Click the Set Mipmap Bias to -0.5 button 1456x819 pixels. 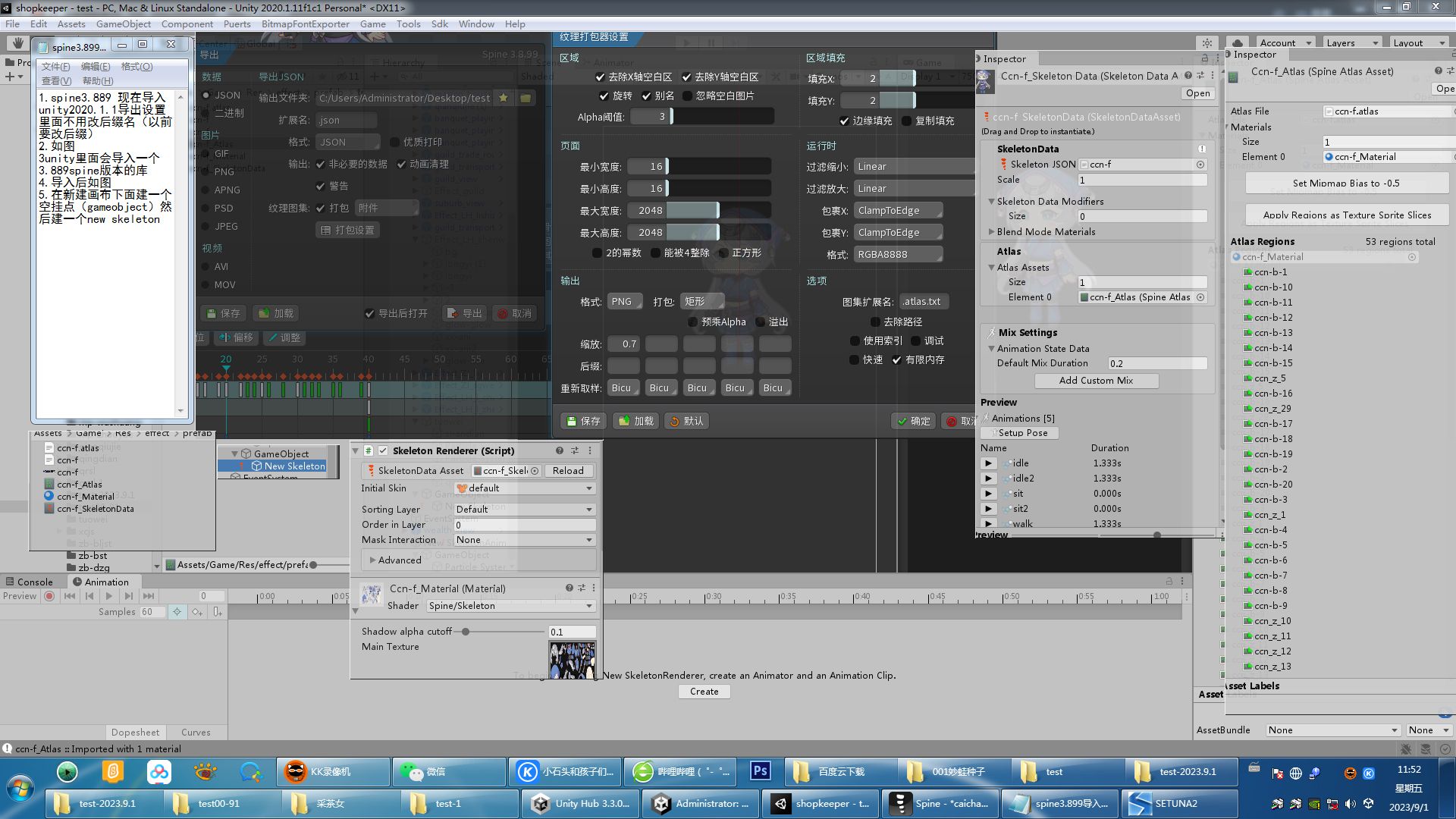click(x=1347, y=184)
